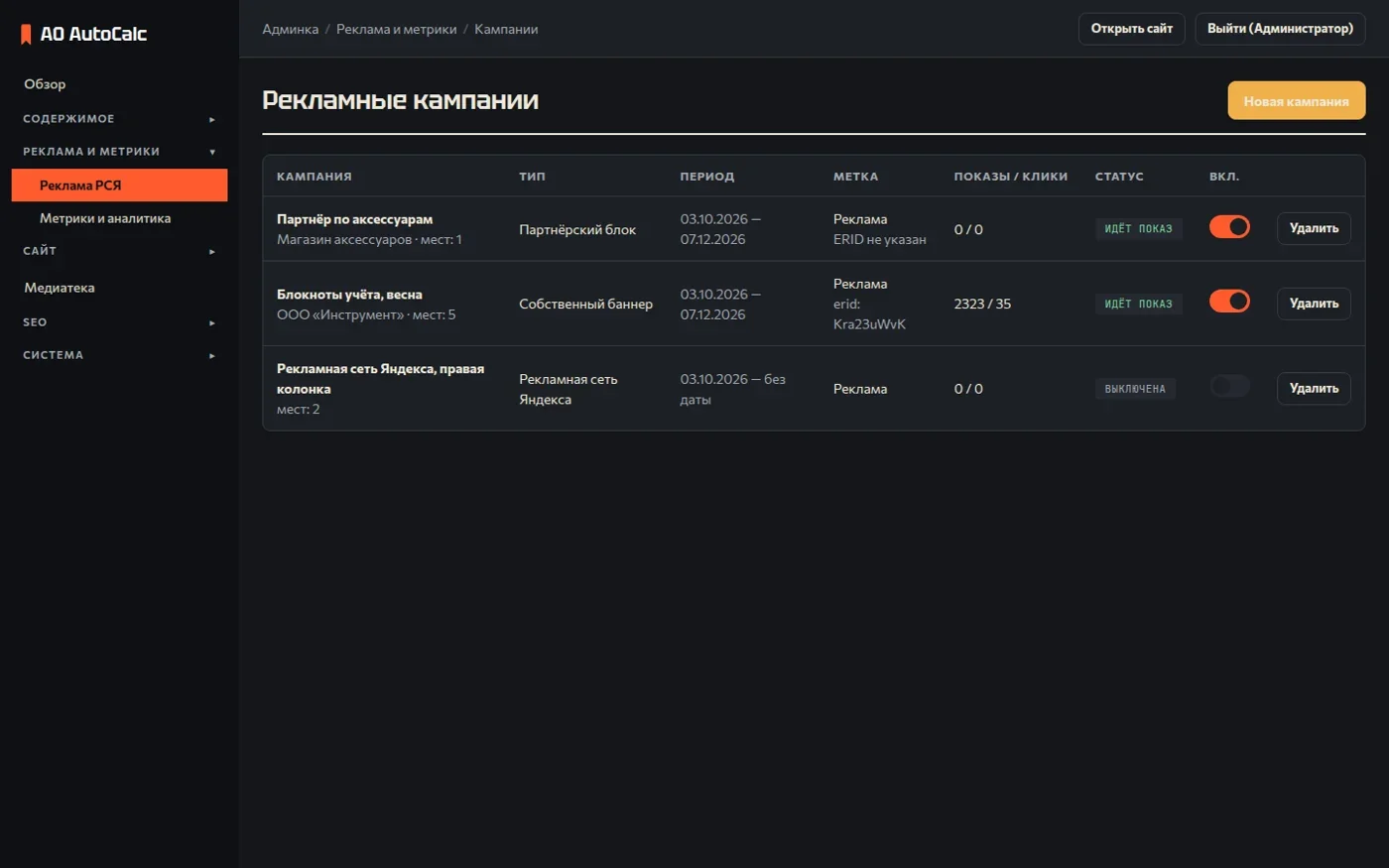The height and width of the screenshot is (868, 1389).
Task: Open Рекламная сеть Яндекса, правая колонка name
Action: point(380,379)
